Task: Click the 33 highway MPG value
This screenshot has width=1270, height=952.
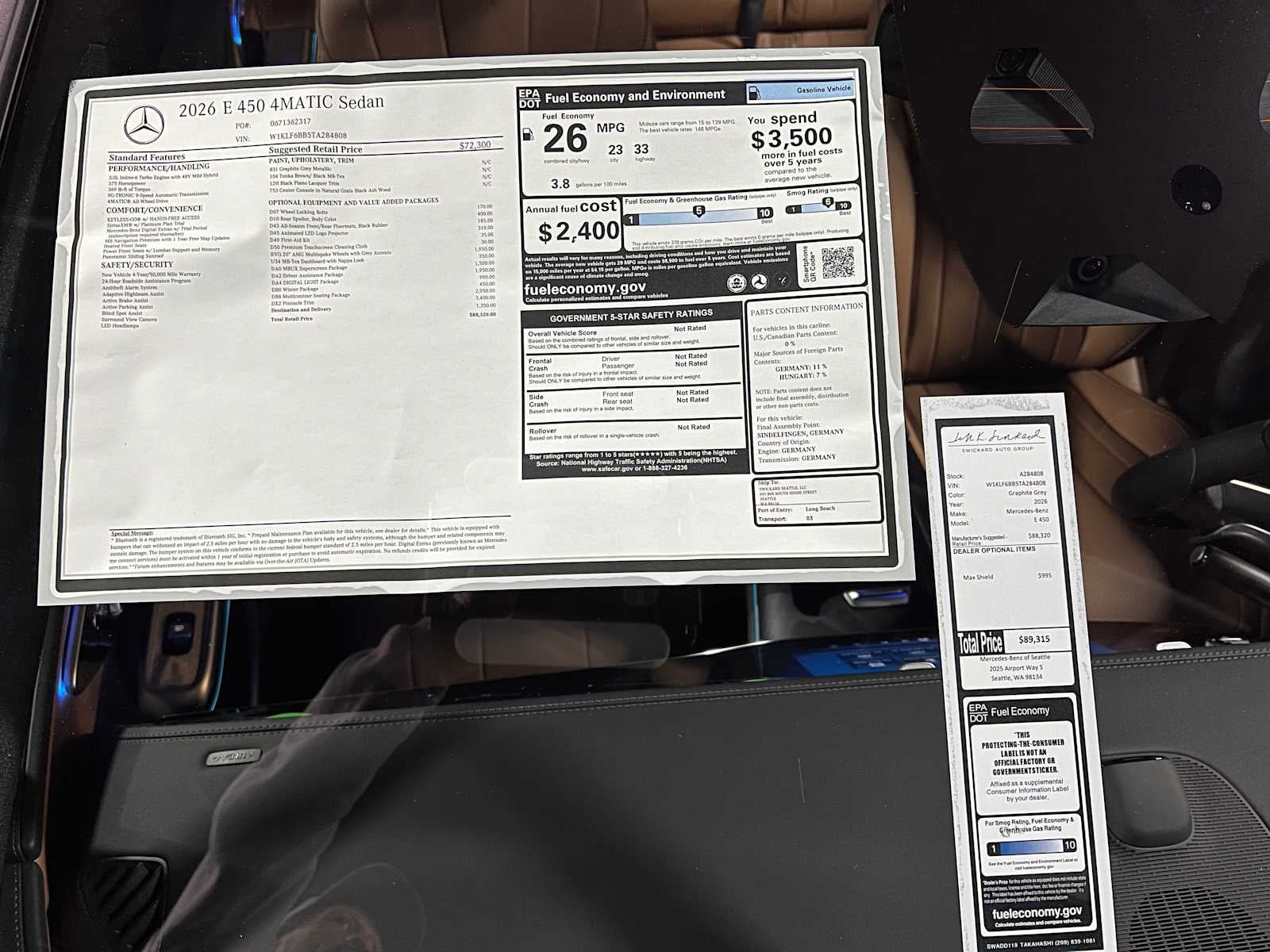Action: [x=641, y=148]
